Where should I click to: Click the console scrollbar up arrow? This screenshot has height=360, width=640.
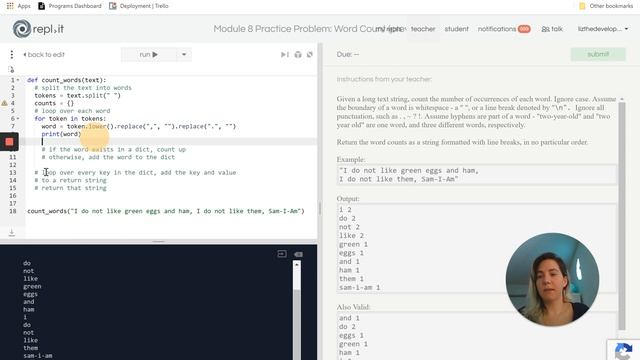click(x=297, y=264)
